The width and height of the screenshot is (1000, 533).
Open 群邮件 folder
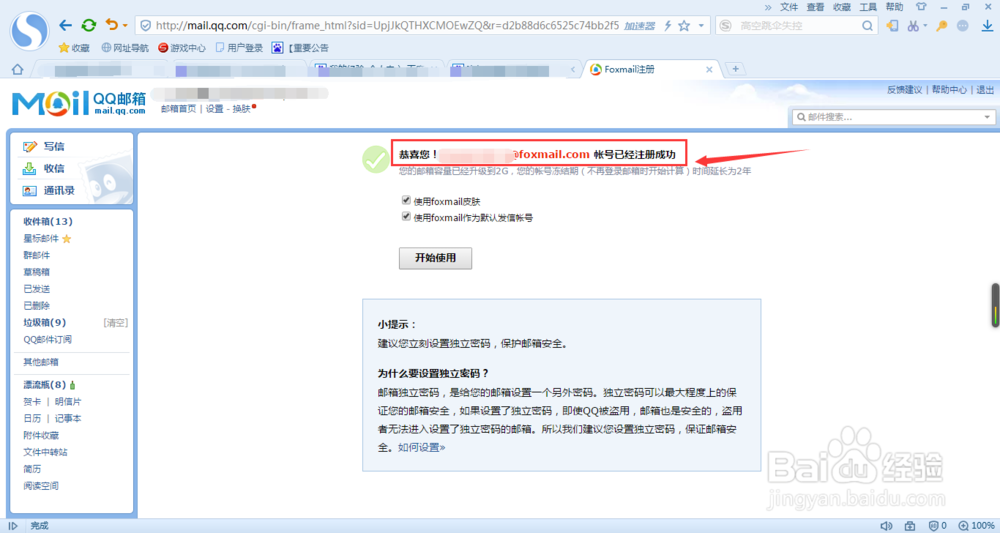(x=36, y=255)
